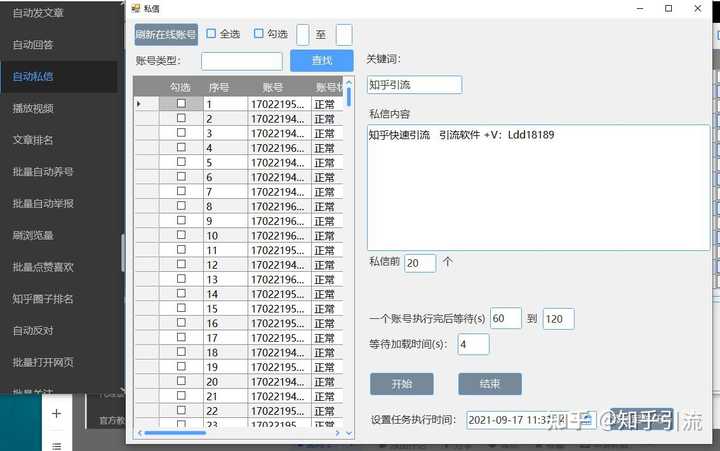Open 批量点赞喜欢 sidebar item

tap(43, 267)
